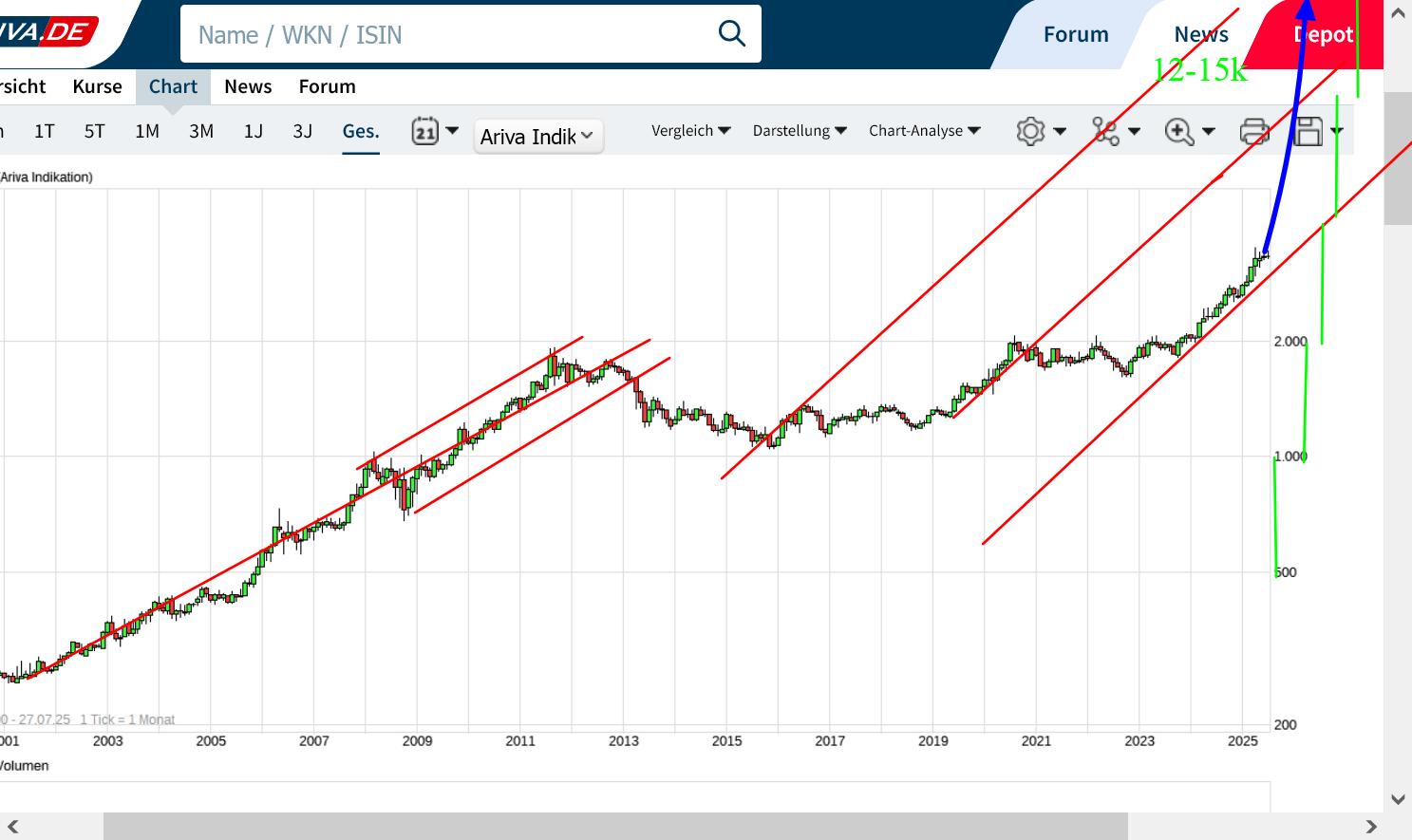Click the 'Ariva Indikation)' chart caption
Image resolution: width=1412 pixels, height=840 pixels.
click(47, 177)
